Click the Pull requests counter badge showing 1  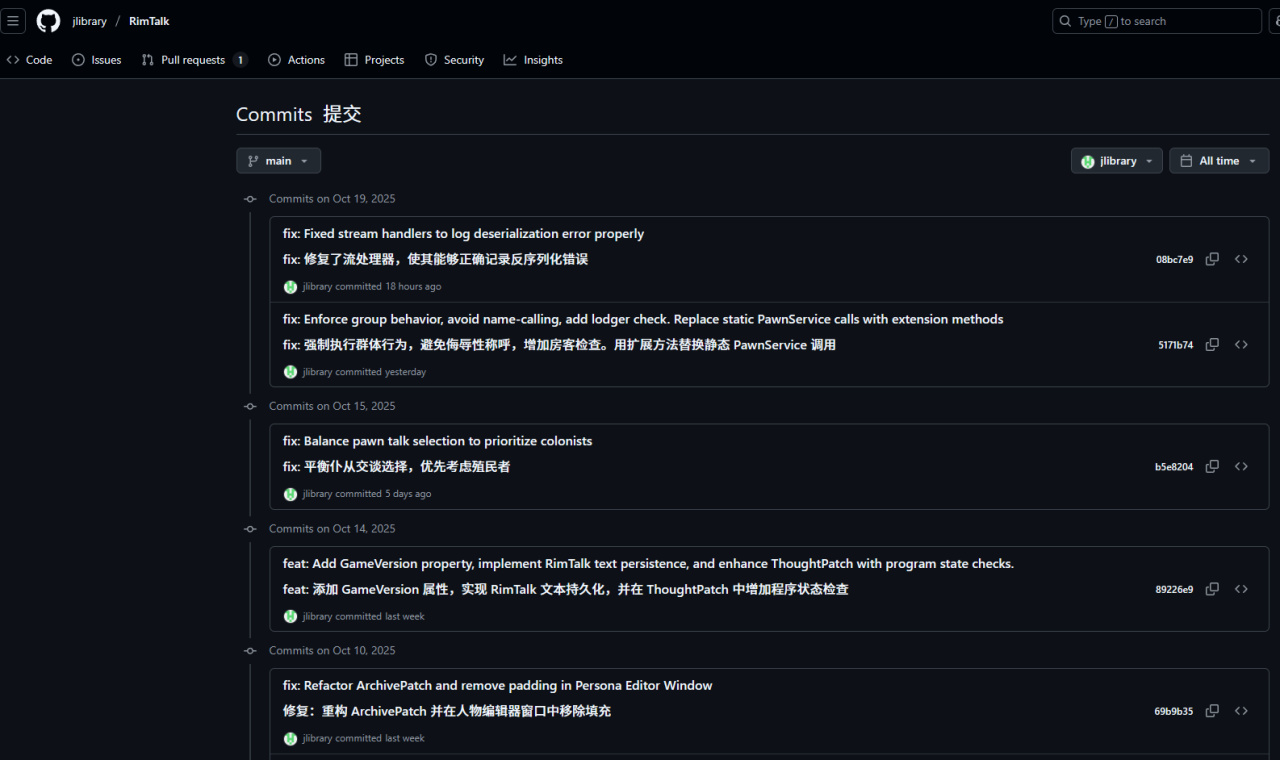point(240,60)
